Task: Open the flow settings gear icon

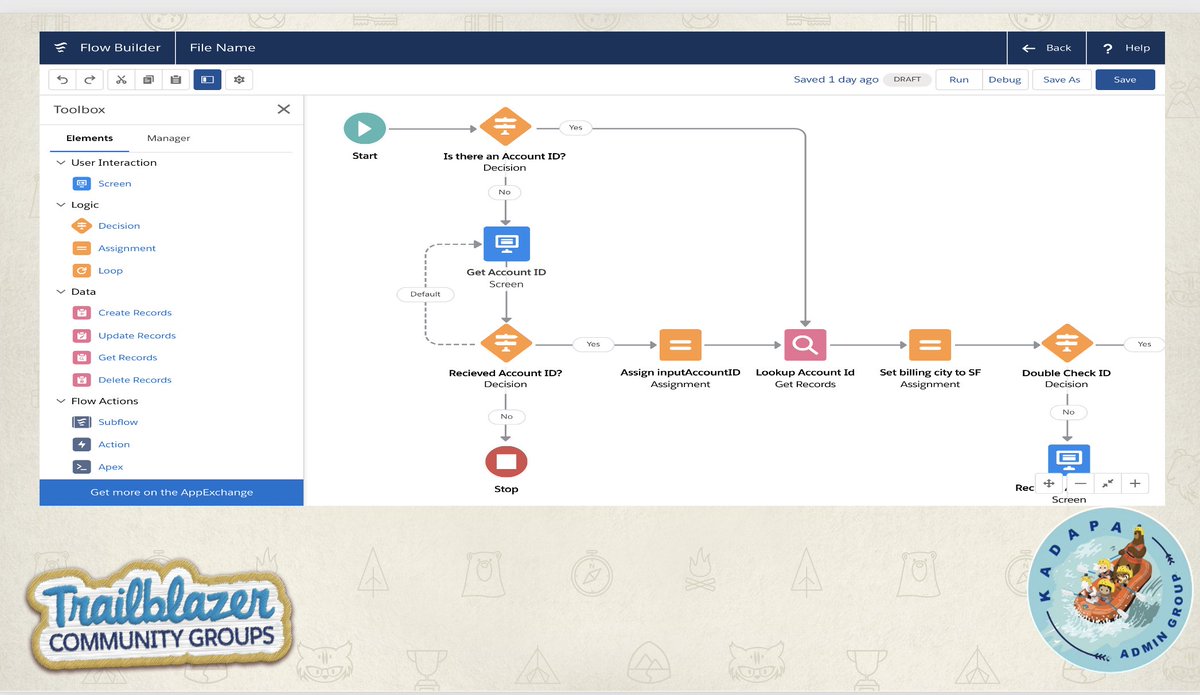Action: click(x=237, y=79)
